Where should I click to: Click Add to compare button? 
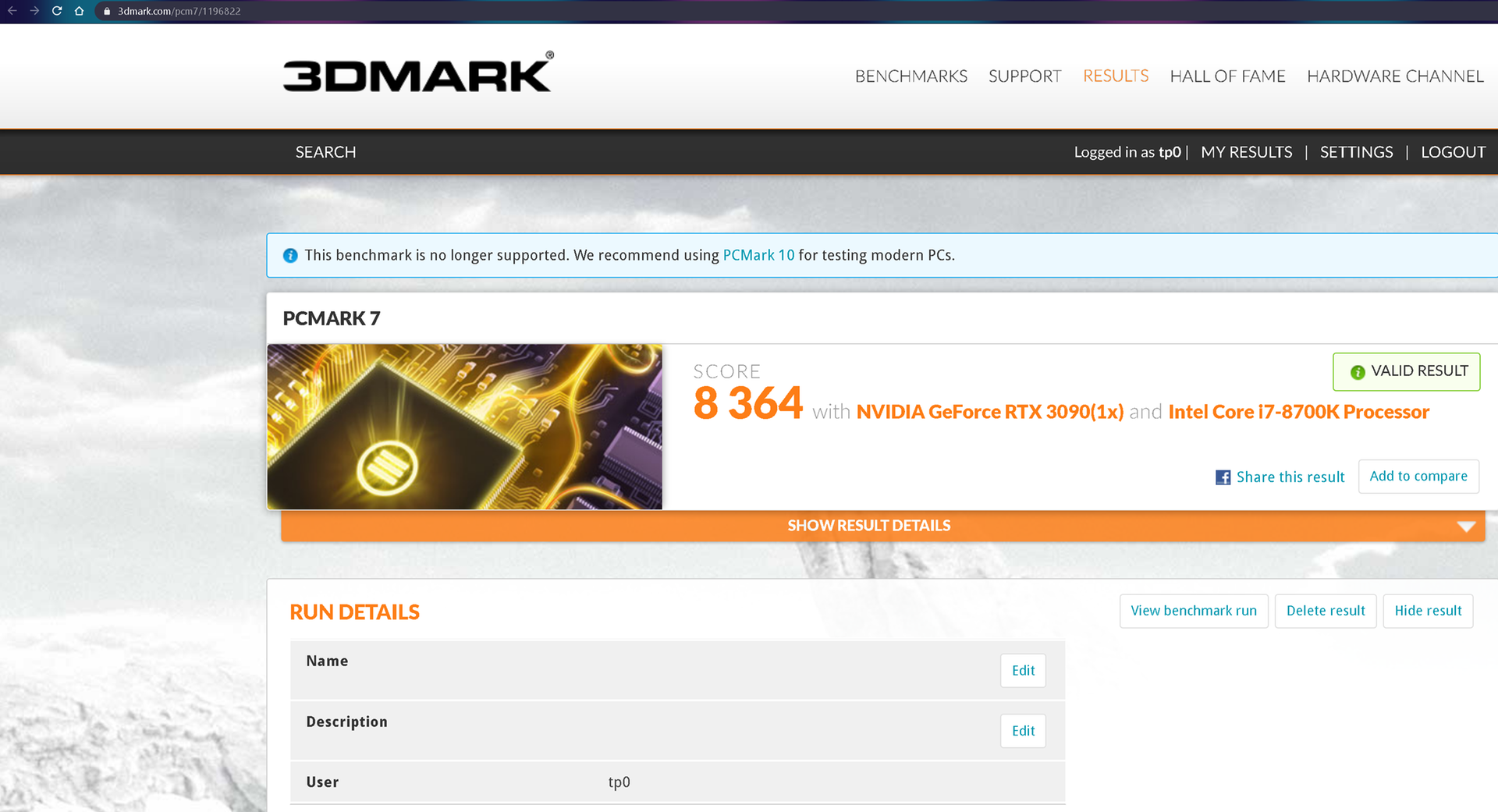(x=1418, y=476)
